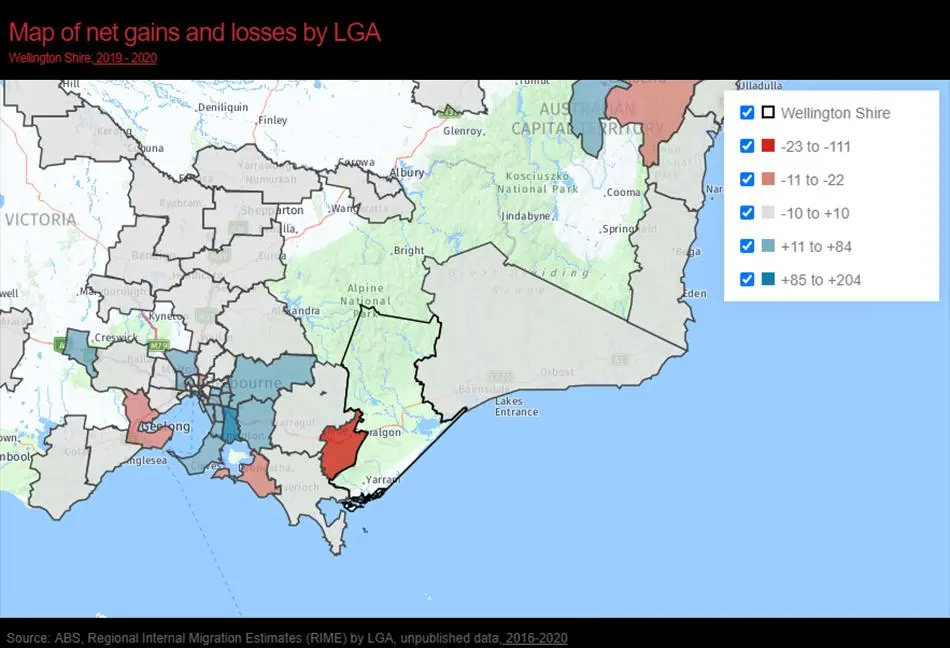Open the 2019 - 2020 year link
Viewport: 950px width, 648px height.
click(x=126, y=58)
